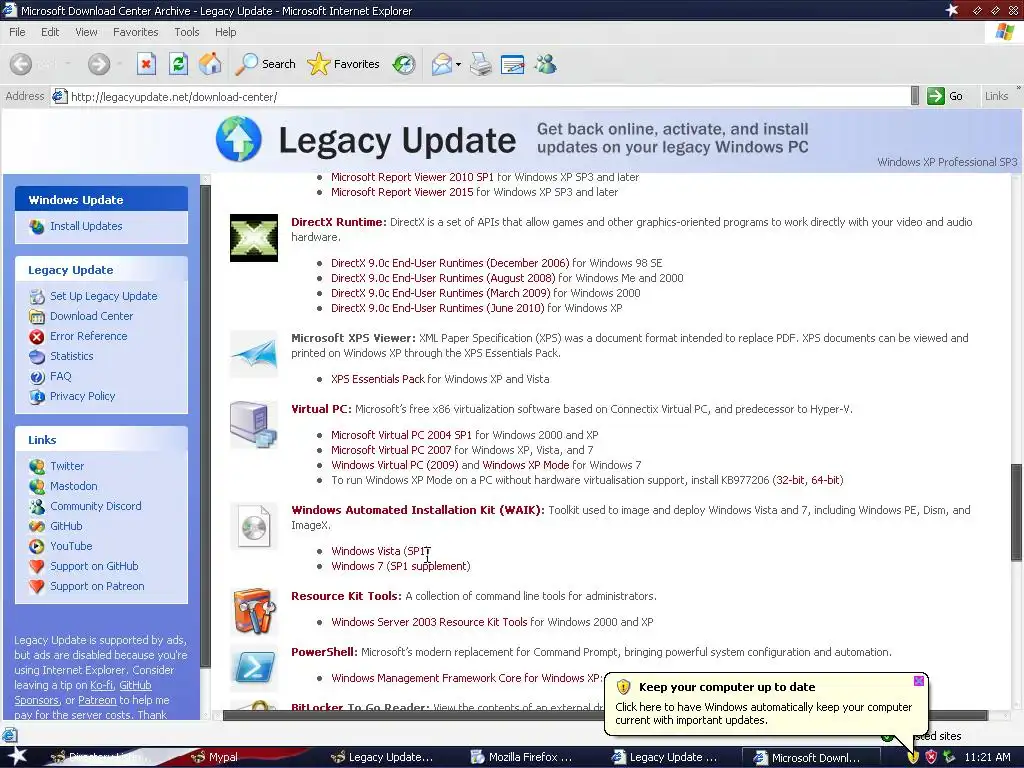Click the DirectX Runtime logo thumbnail
Image resolution: width=1024 pixels, height=768 pixels.
(x=254, y=238)
